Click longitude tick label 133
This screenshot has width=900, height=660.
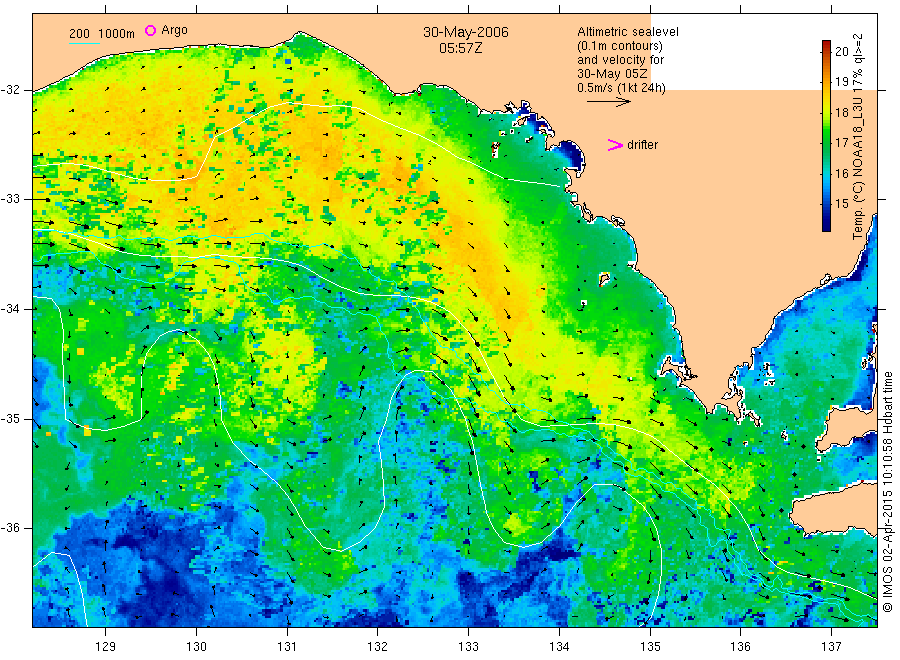(468, 646)
